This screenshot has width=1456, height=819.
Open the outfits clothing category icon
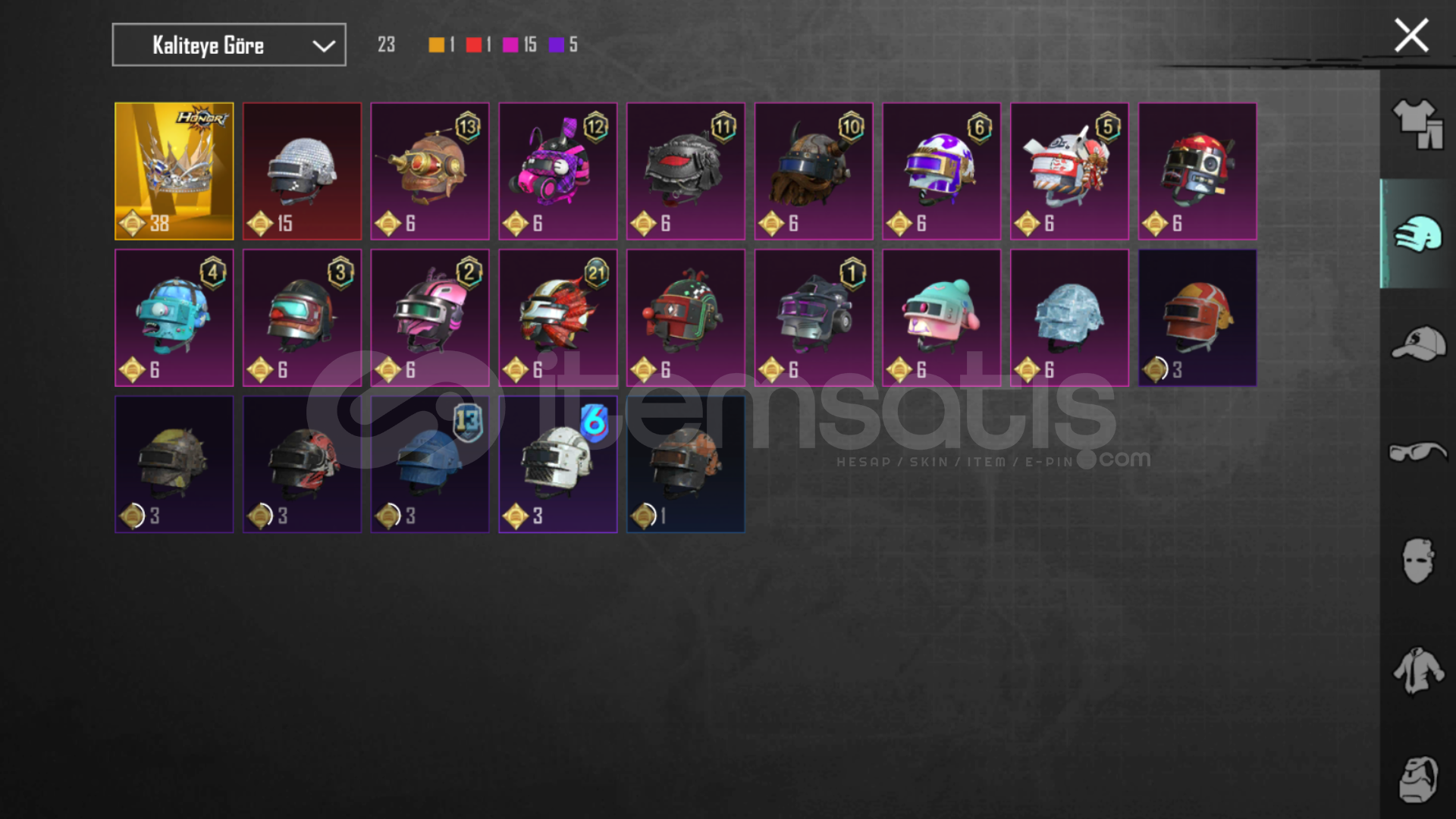coord(1417,124)
